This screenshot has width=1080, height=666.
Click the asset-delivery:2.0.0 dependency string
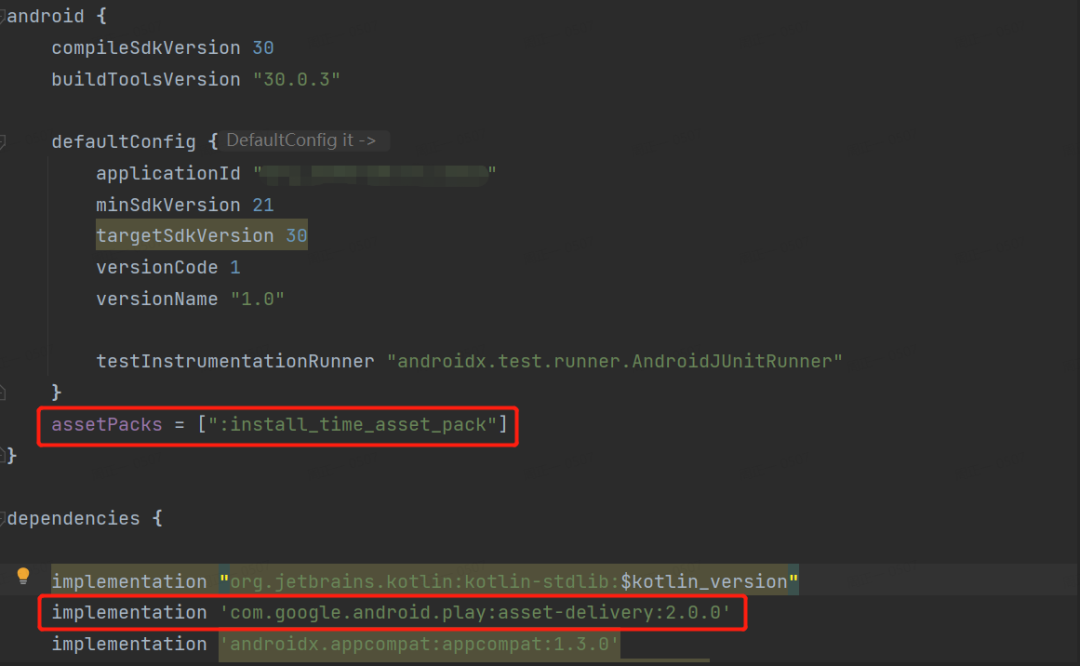[475, 612]
